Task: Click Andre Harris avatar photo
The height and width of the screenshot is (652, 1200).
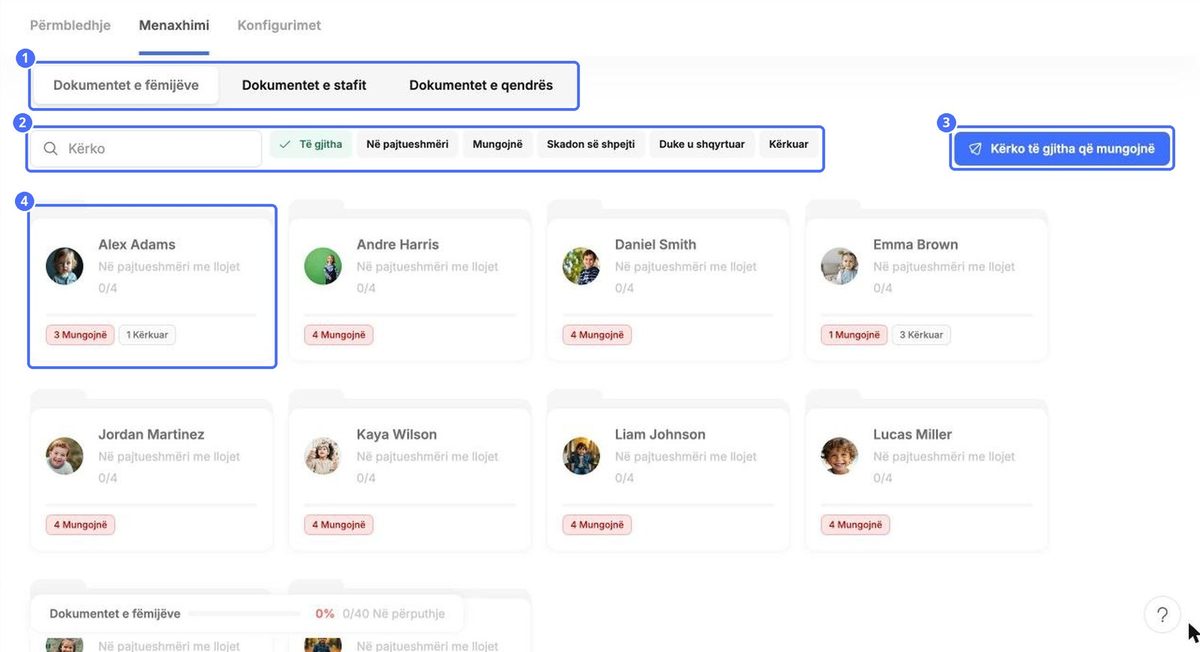Action: click(323, 266)
